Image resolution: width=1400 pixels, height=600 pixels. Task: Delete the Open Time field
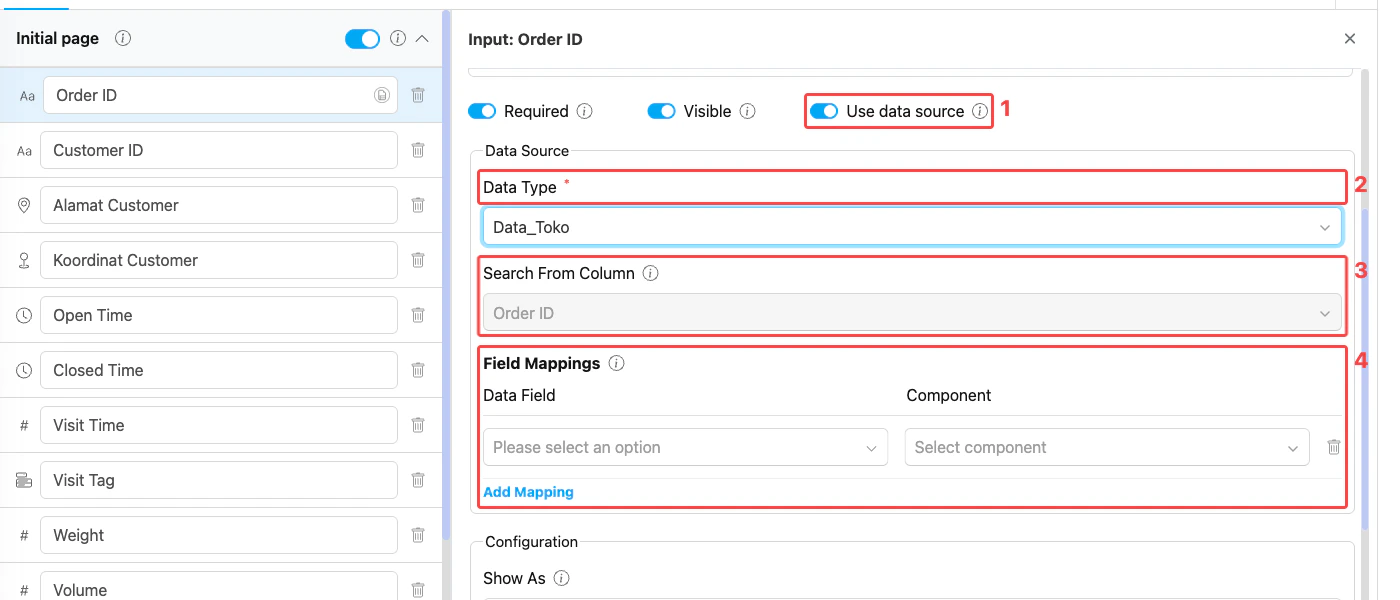(418, 315)
